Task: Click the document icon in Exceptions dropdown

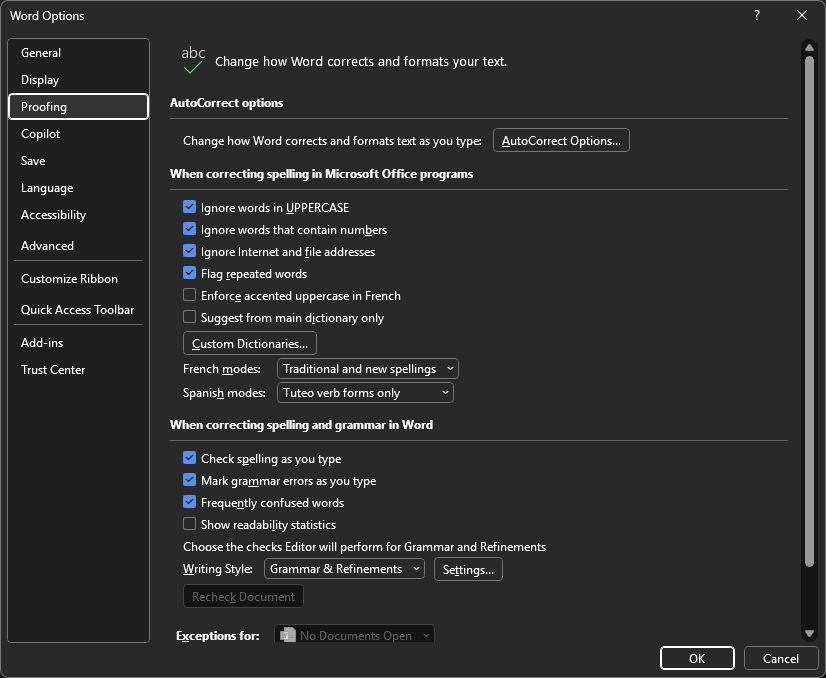Action: [x=287, y=635]
